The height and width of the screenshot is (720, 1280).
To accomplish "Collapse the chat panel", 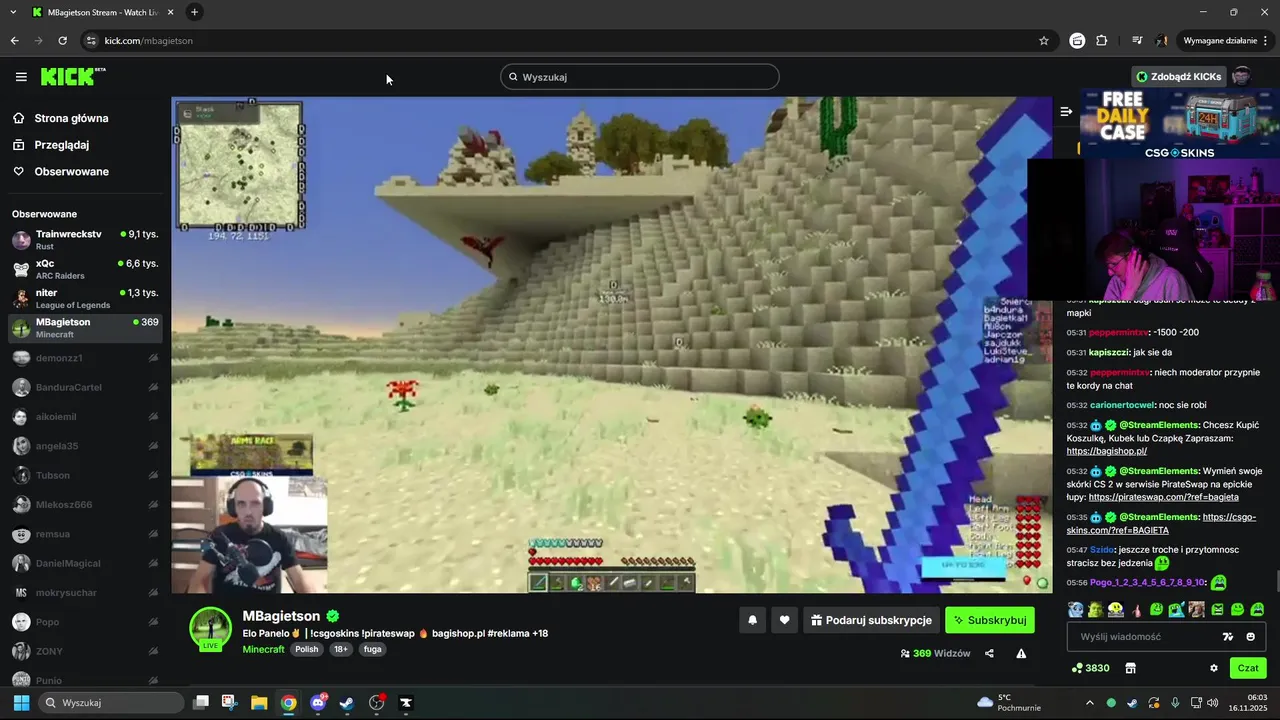I will pyautogui.click(x=1066, y=111).
